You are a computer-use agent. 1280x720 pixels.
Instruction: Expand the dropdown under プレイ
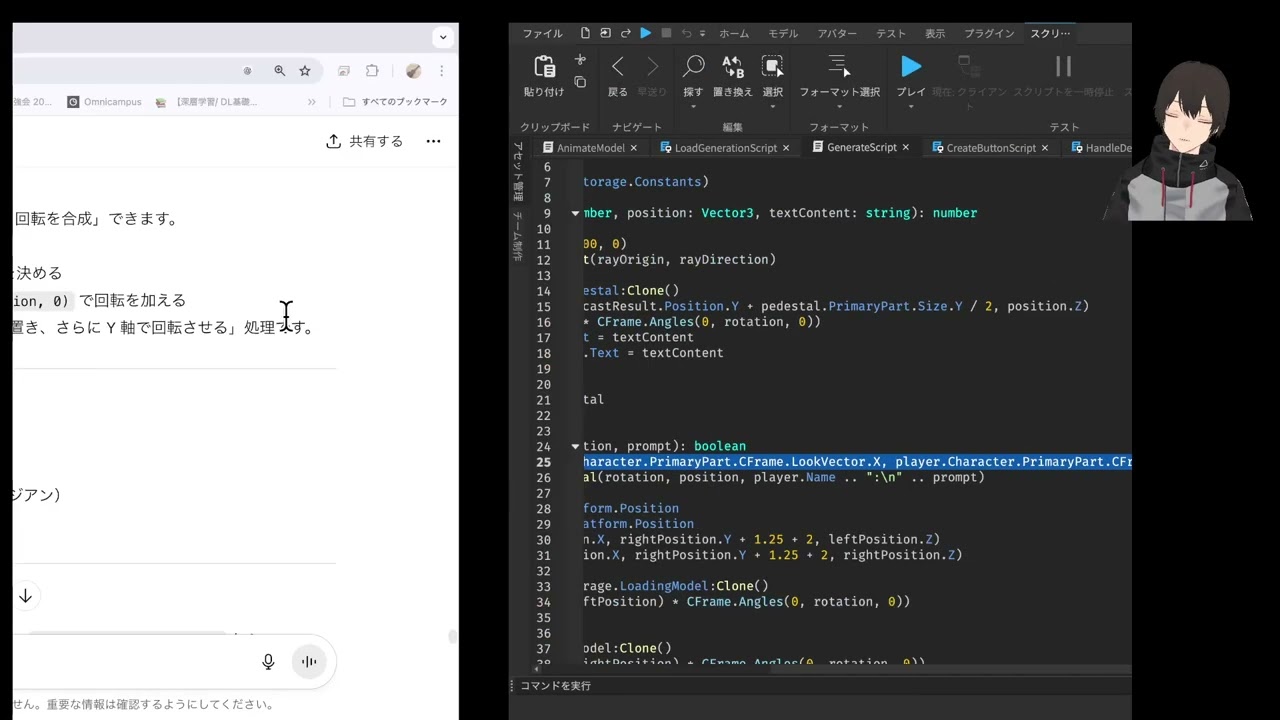pyautogui.click(x=911, y=107)
